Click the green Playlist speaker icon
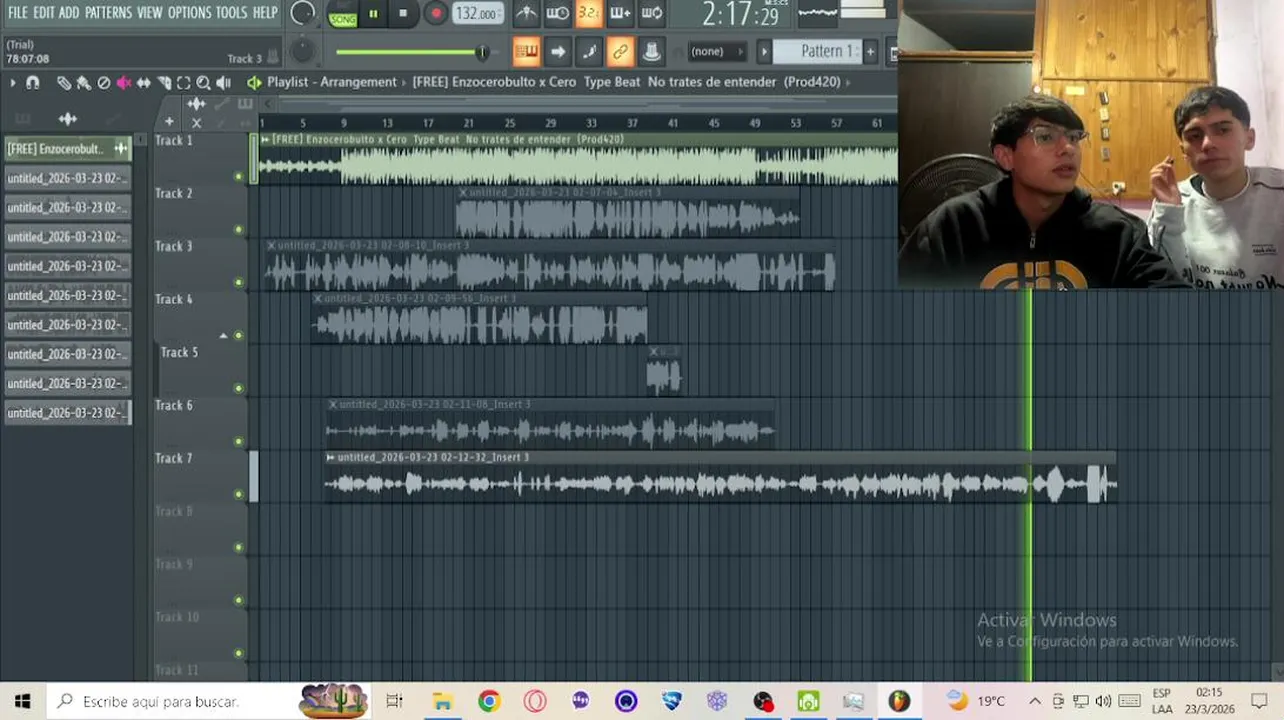The image size is (1284, 720). (x=254, y=82)
